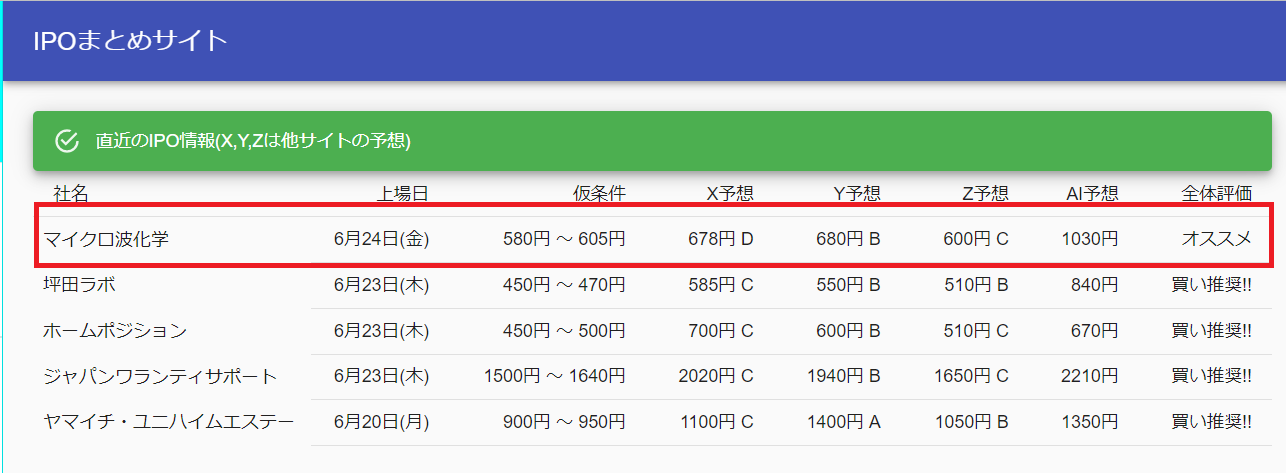Click Y forecast 1940円 B
The image size is (1286, 473).
(844, 376)
